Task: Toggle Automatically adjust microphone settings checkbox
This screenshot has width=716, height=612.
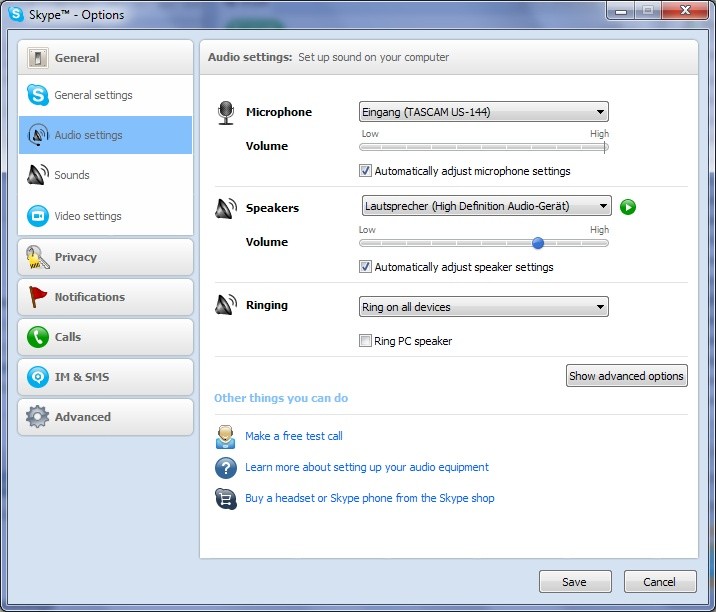Action: point(365,171)
